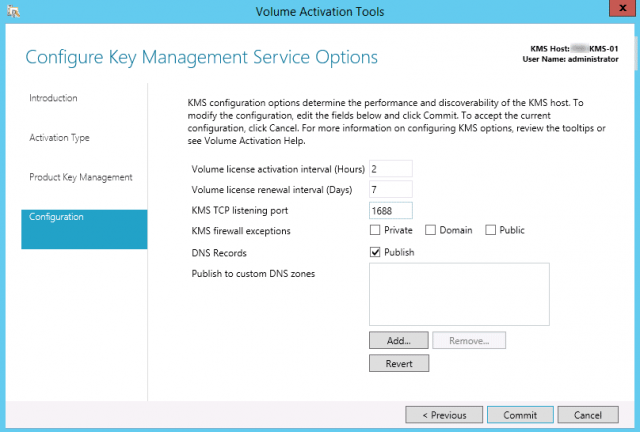Cancel the configuration wizard
The image size is (640, 432).
click(588, 414)
